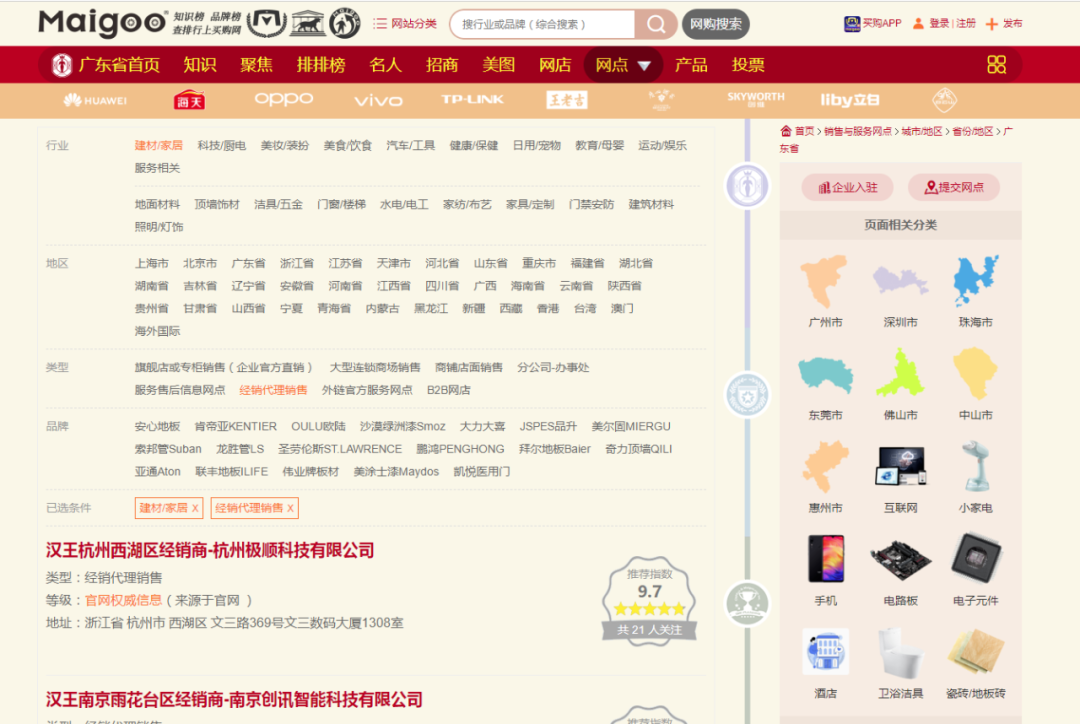
Task: Open 珠海市 map thumbnail
Action: click(x=975, y=281)
